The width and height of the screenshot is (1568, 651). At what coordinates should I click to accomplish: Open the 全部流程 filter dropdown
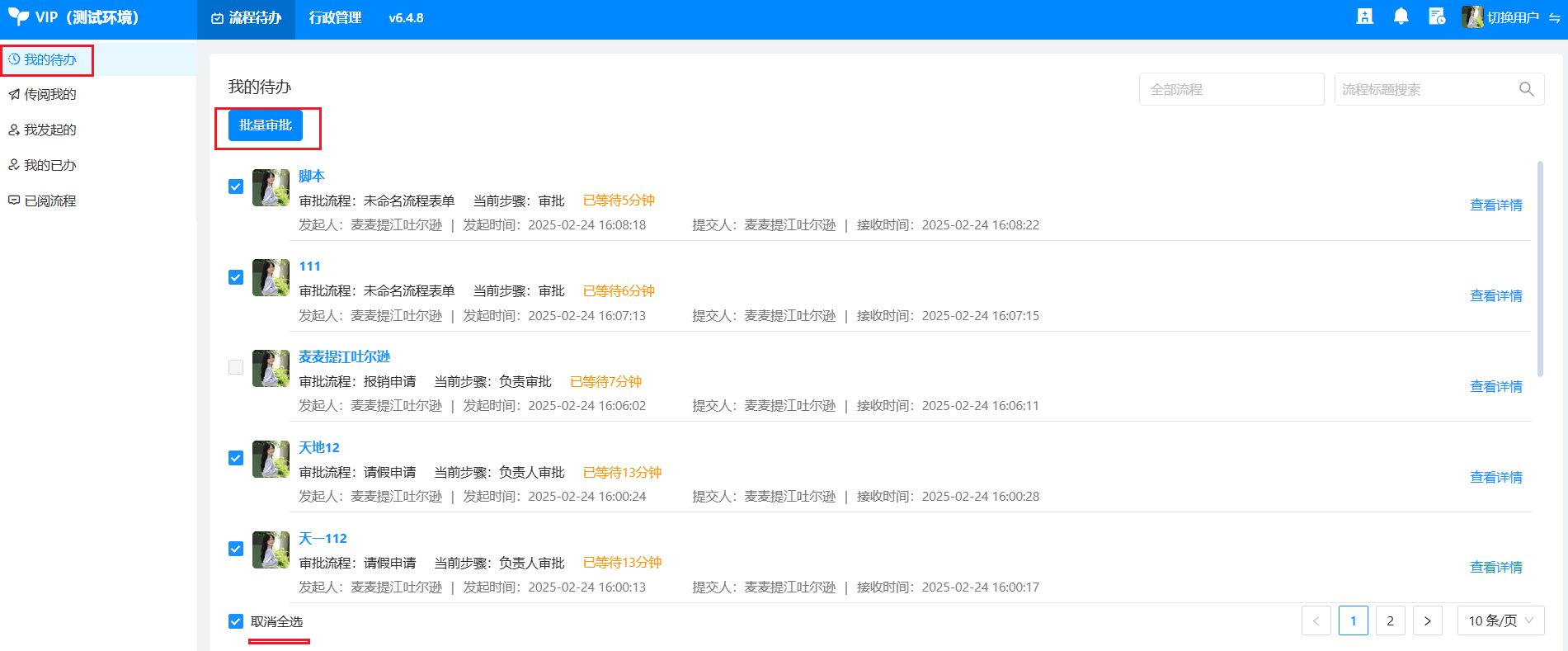pyautogui.click(x=1231, y=89)
